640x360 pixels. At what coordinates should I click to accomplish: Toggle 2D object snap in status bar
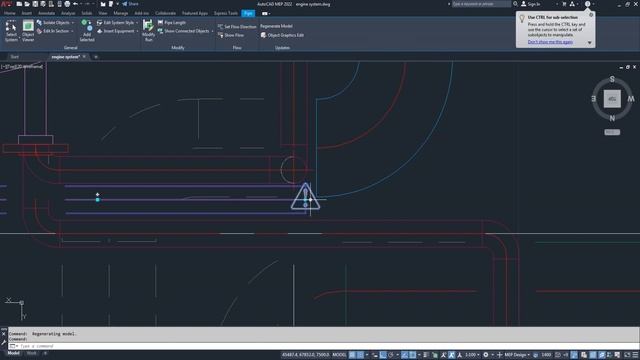click(x=413, y=355)
